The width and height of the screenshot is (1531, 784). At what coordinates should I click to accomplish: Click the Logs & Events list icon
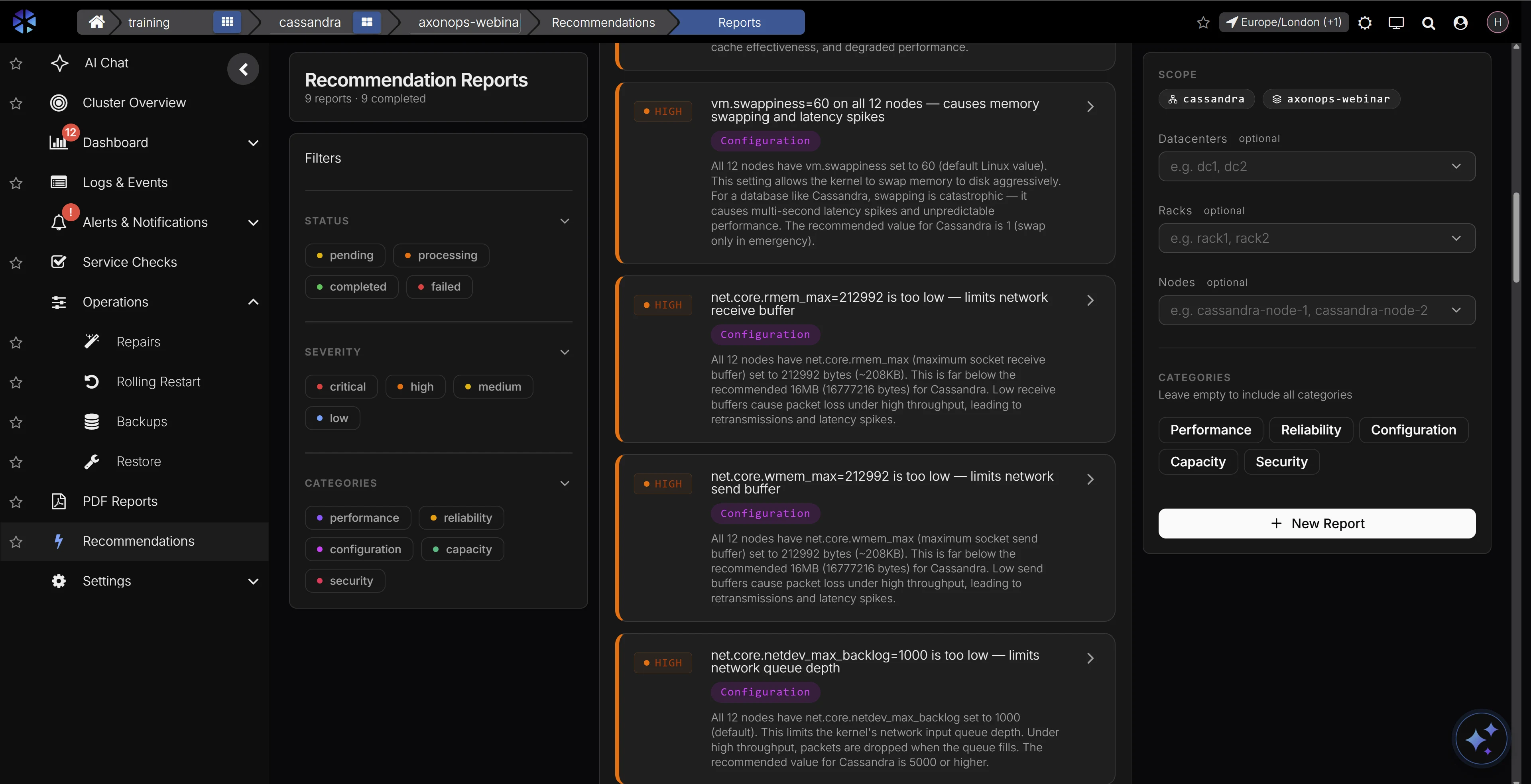[58, 182]
